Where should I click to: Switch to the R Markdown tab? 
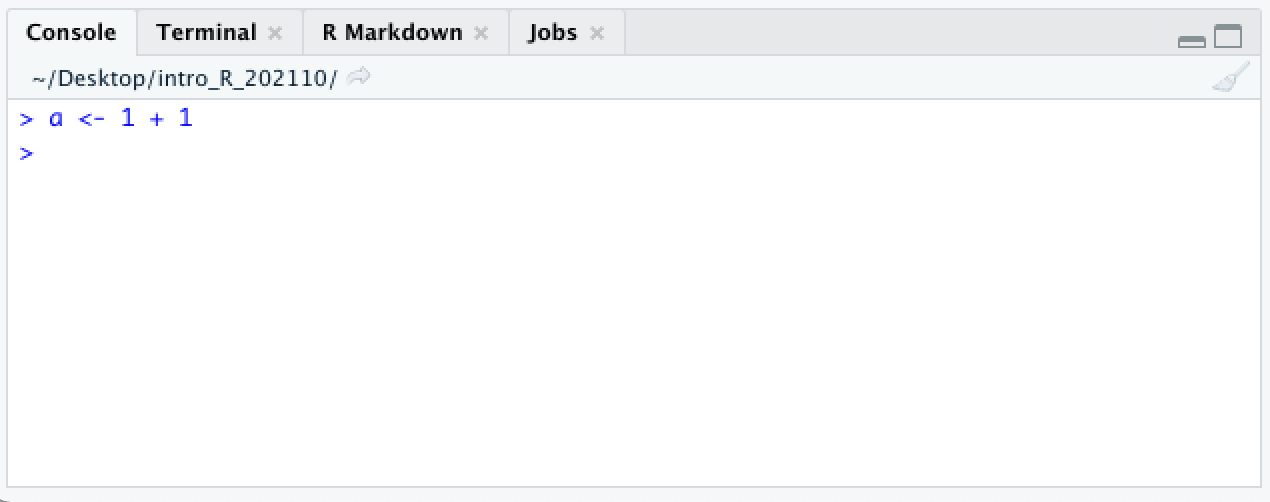pyautogui.click(x=392, y=32)
